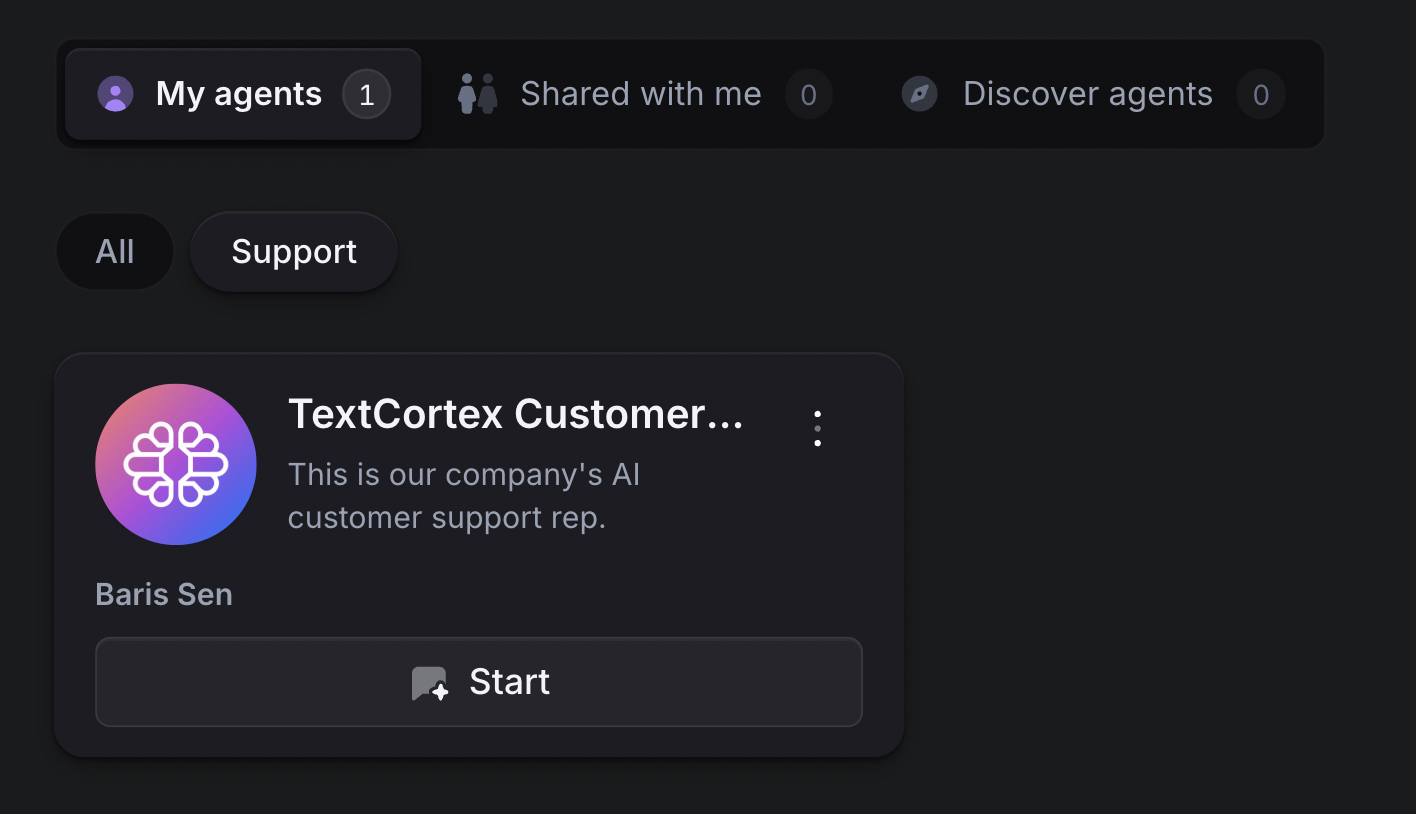Open the My agents tab
This screenshot has height=814, width=1416.
click(243, 94)
